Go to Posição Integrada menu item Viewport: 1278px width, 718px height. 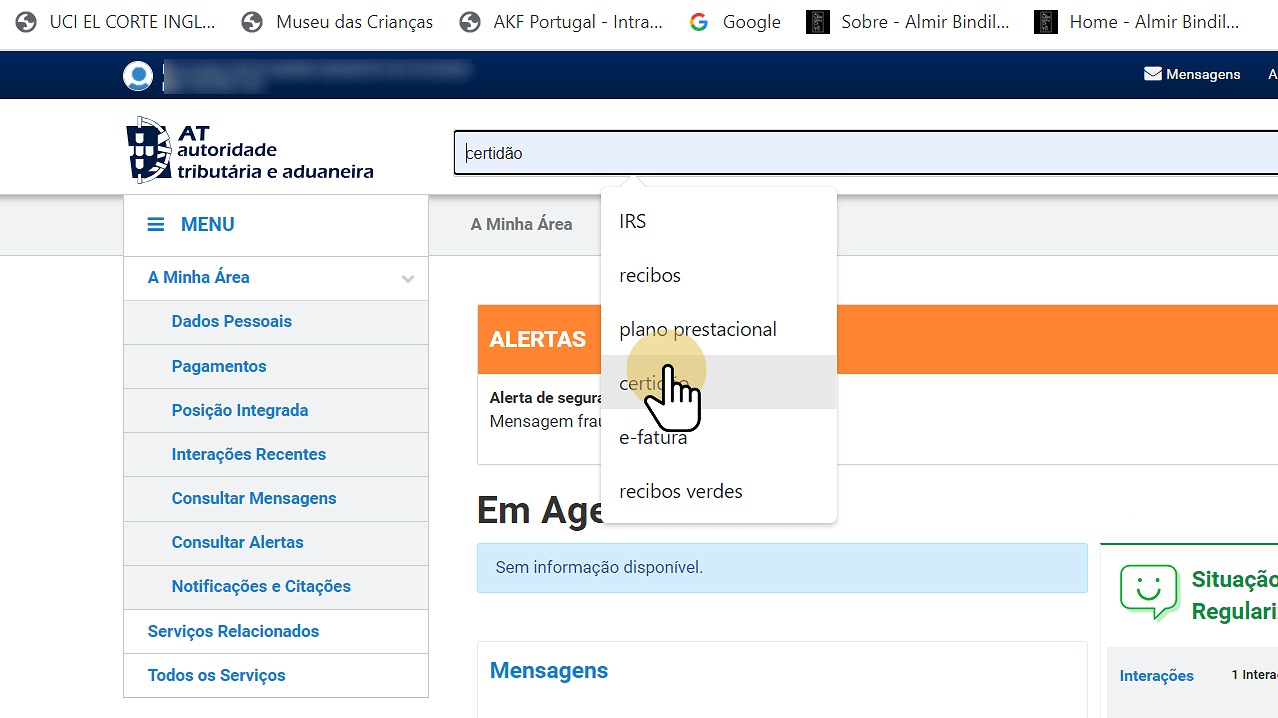[x=240, y=410]
